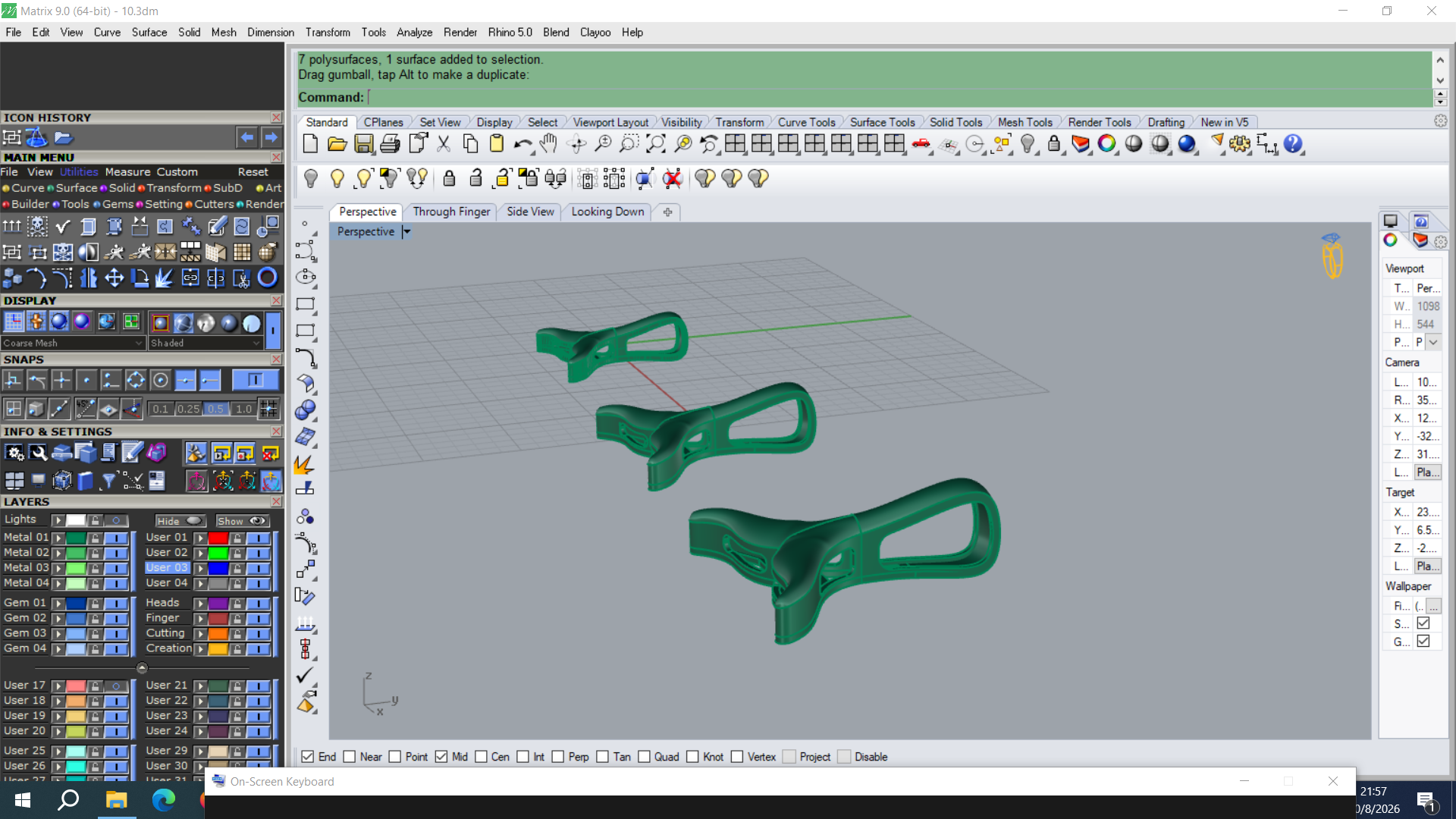The height and width of the screenshot is (819, 1456).
Task: Click the Camera Location Place button
Action: [1427, 472]
